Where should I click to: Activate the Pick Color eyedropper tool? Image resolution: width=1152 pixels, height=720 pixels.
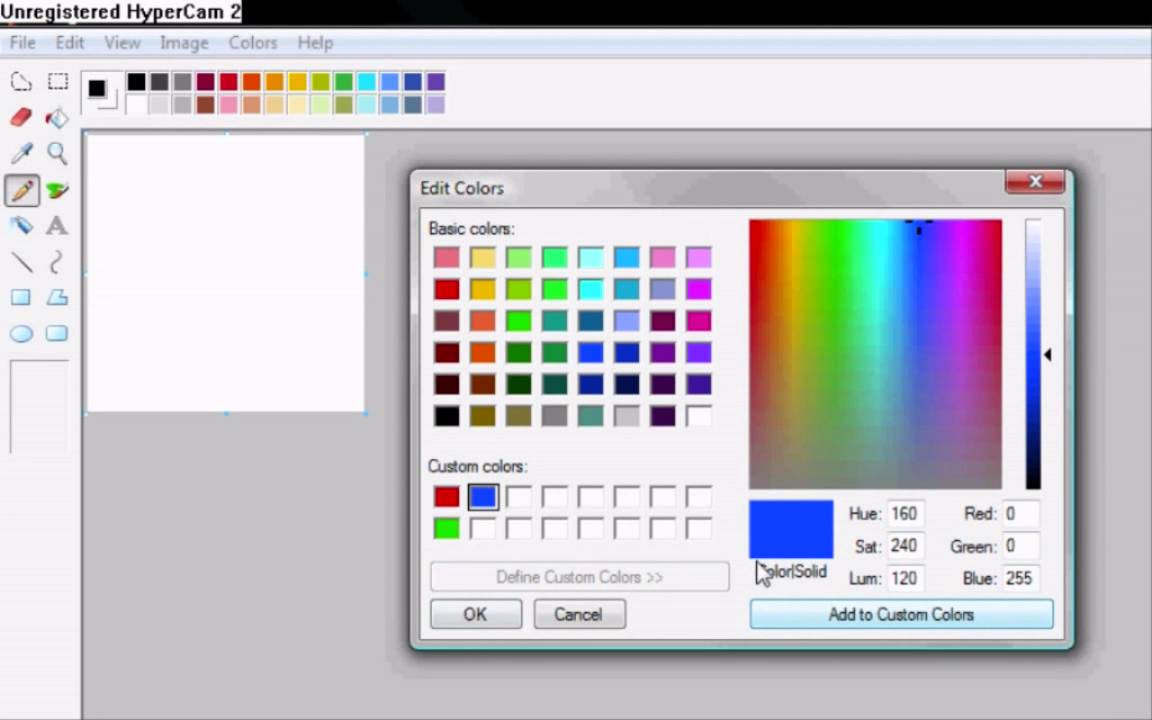tap(21, 154)
